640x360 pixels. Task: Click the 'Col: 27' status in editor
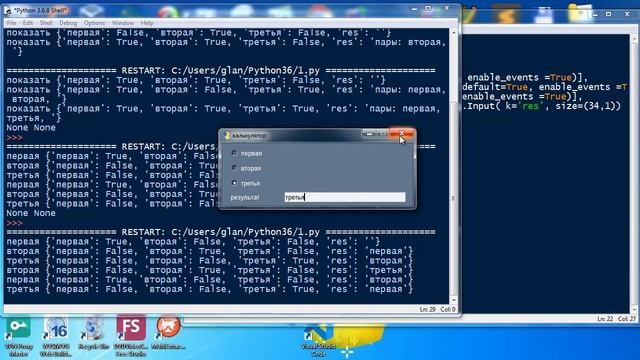click(x=627, y=319)
